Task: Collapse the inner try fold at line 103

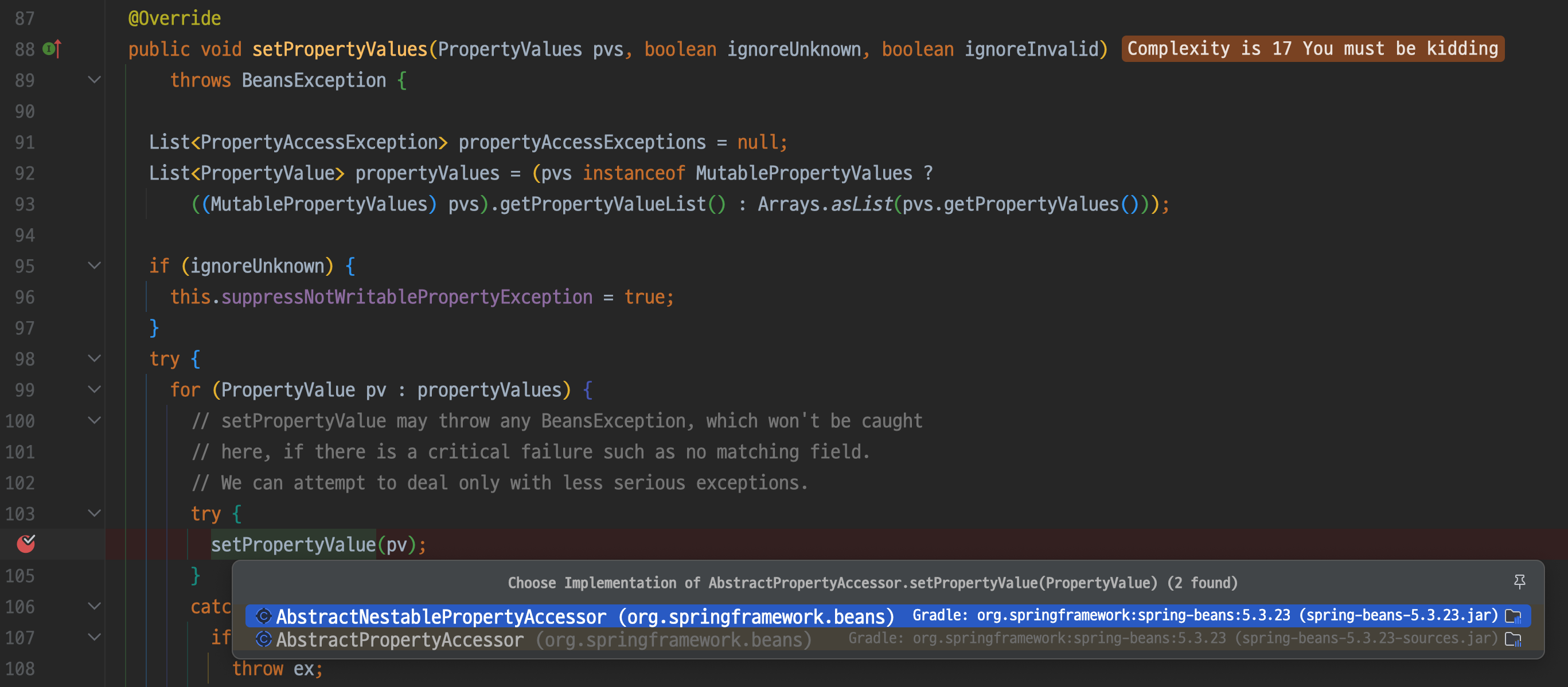Action: 95,513
